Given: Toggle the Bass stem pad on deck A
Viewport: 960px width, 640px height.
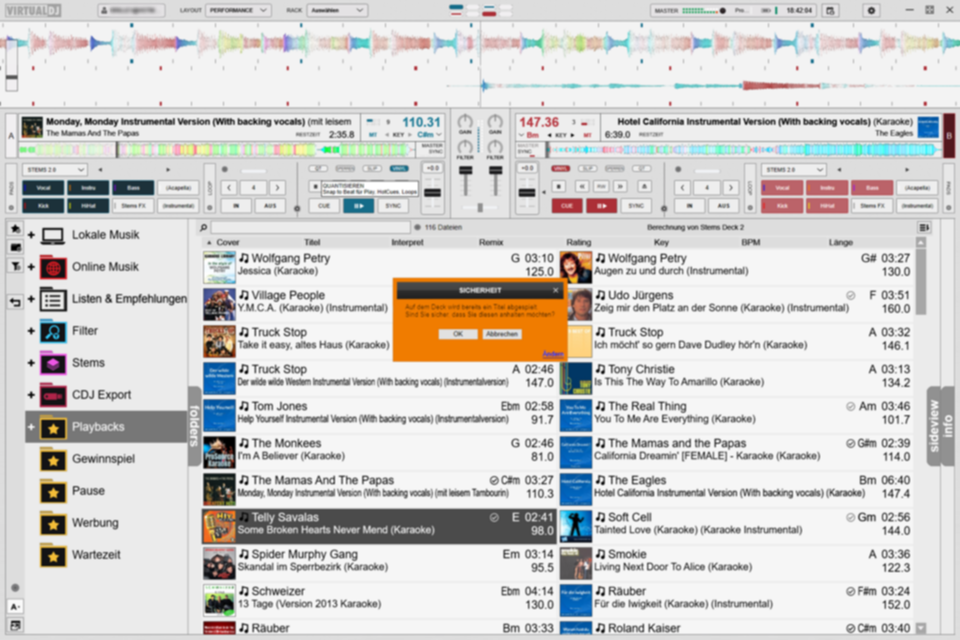Looking at the screenshot, I should 133,188.
